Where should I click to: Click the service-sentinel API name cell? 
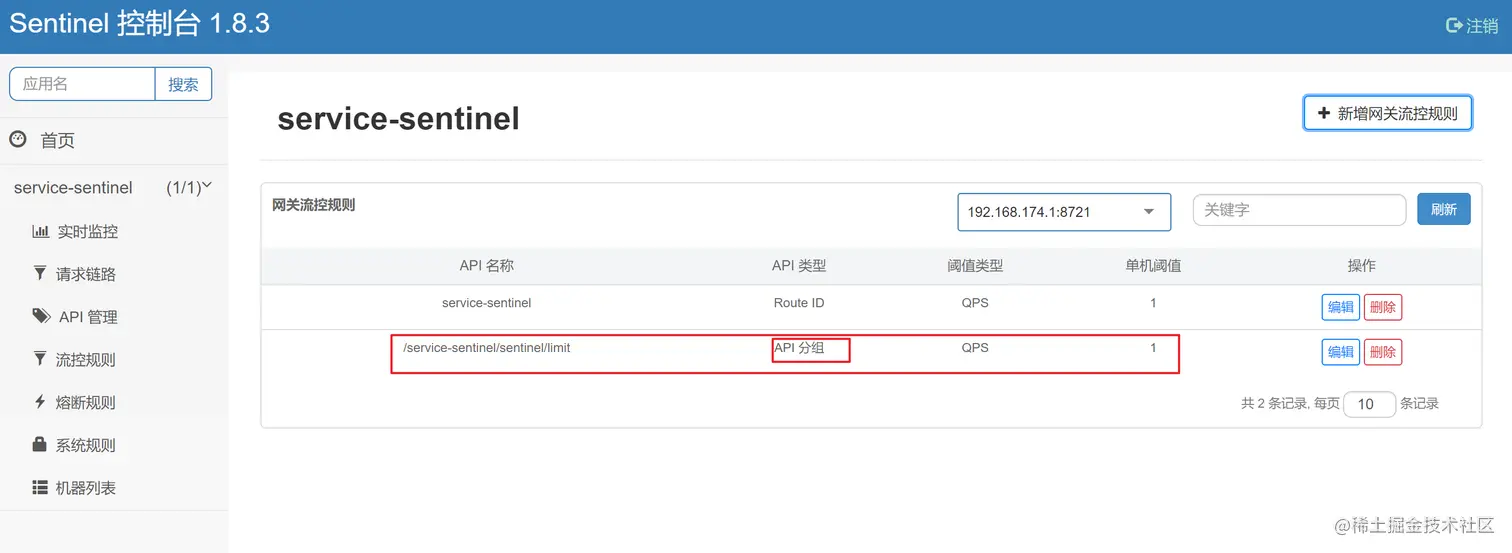click(x=487, y=302)
